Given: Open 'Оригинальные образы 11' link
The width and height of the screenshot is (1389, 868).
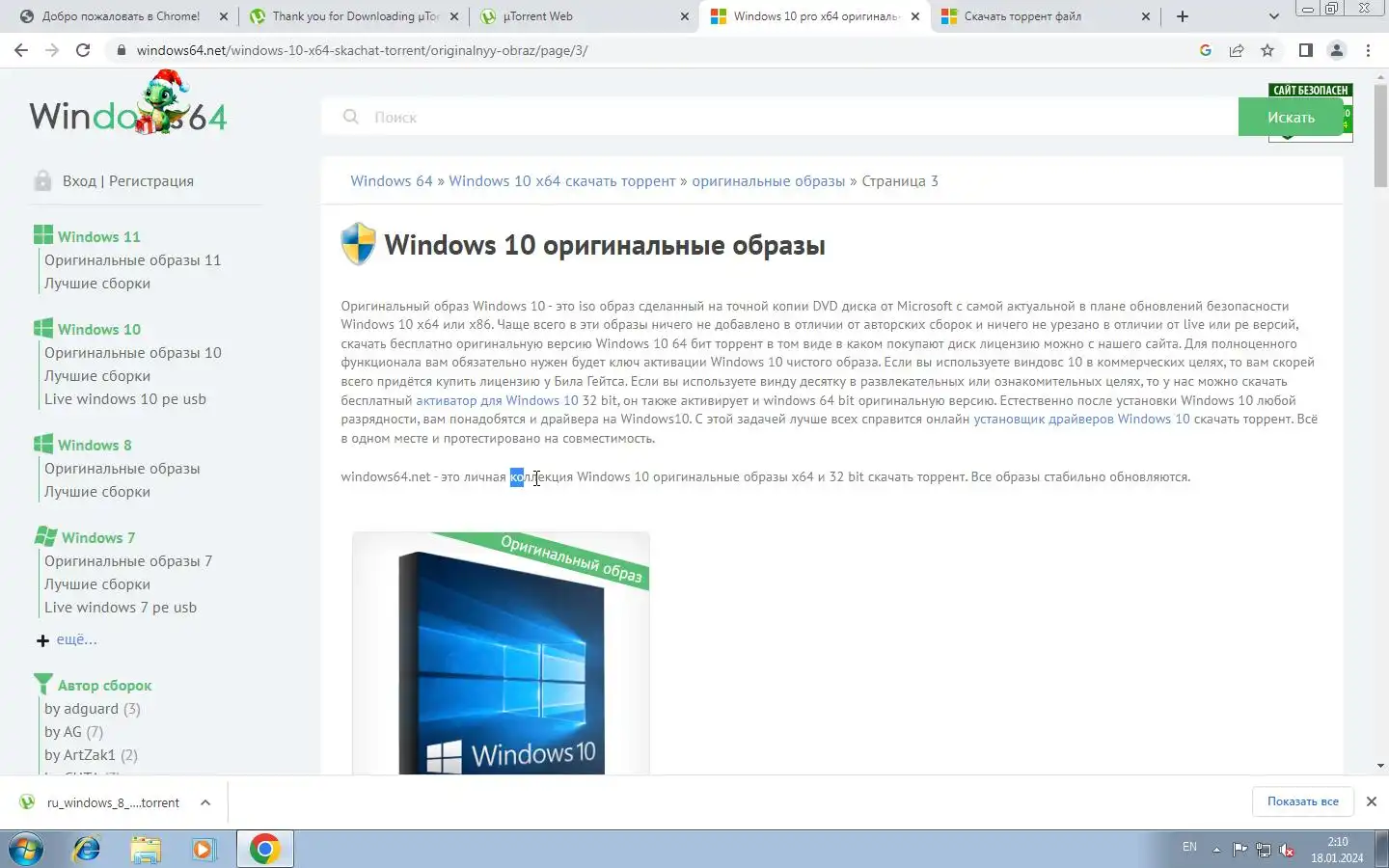Looking at the screenshot, I should [x=132, y=260].
